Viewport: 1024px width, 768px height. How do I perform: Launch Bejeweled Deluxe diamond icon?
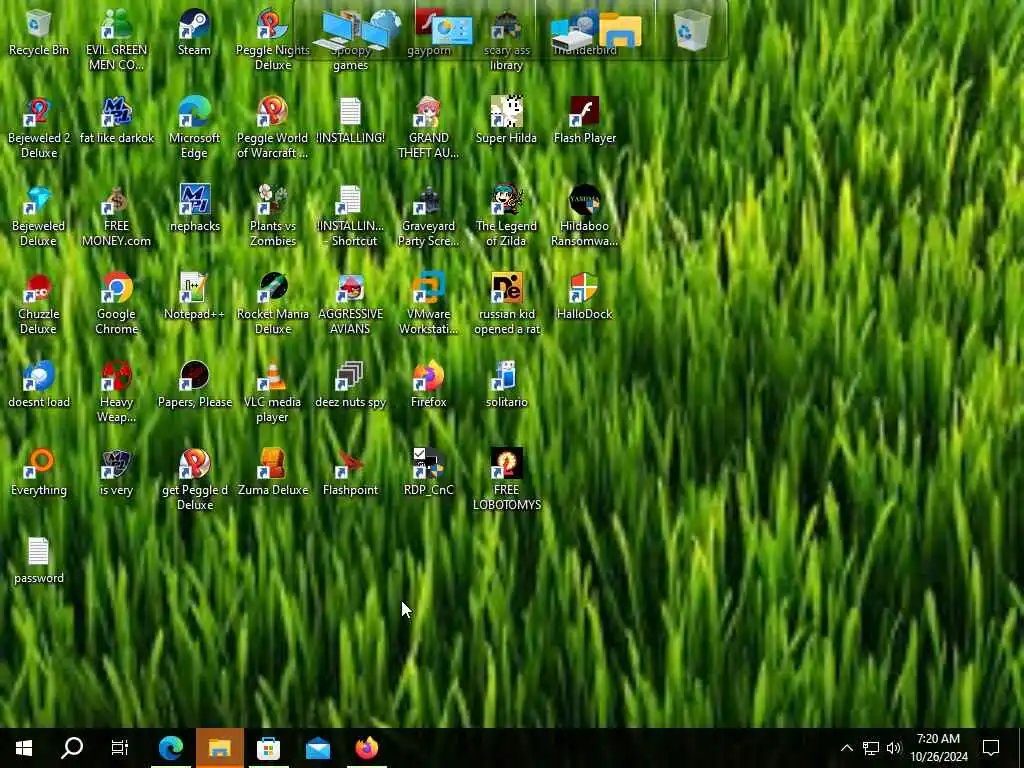39,216
